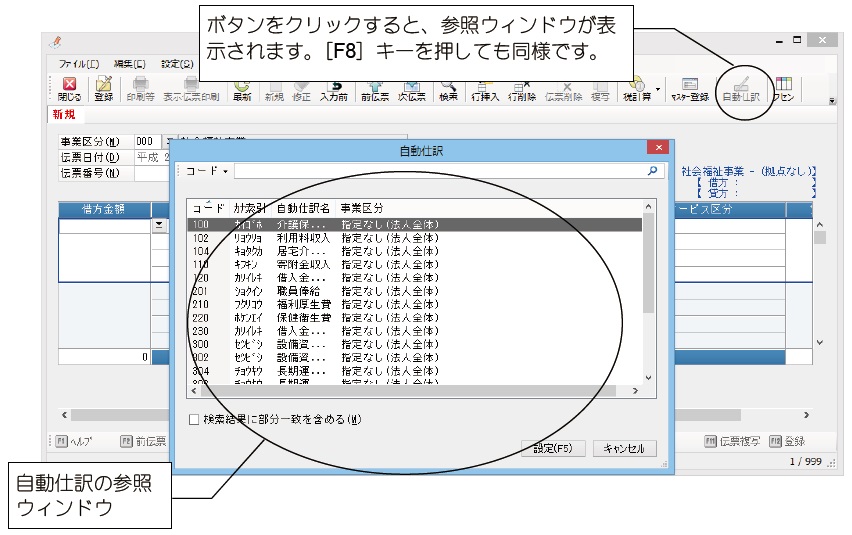Click the 自動仕訳 toolbar icon
The width and height of the screenshot is (852, 535).
click(x=740, y=89)
